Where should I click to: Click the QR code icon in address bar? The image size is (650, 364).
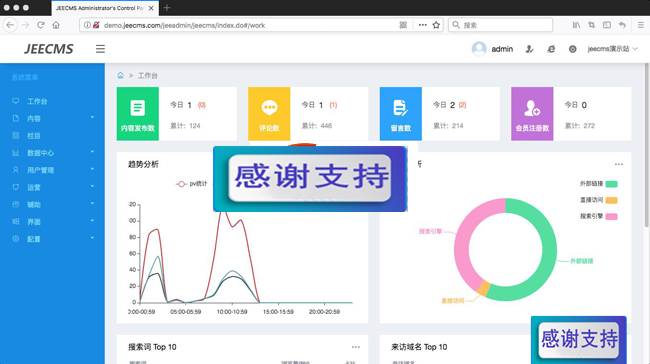click(x=403, y=25)
